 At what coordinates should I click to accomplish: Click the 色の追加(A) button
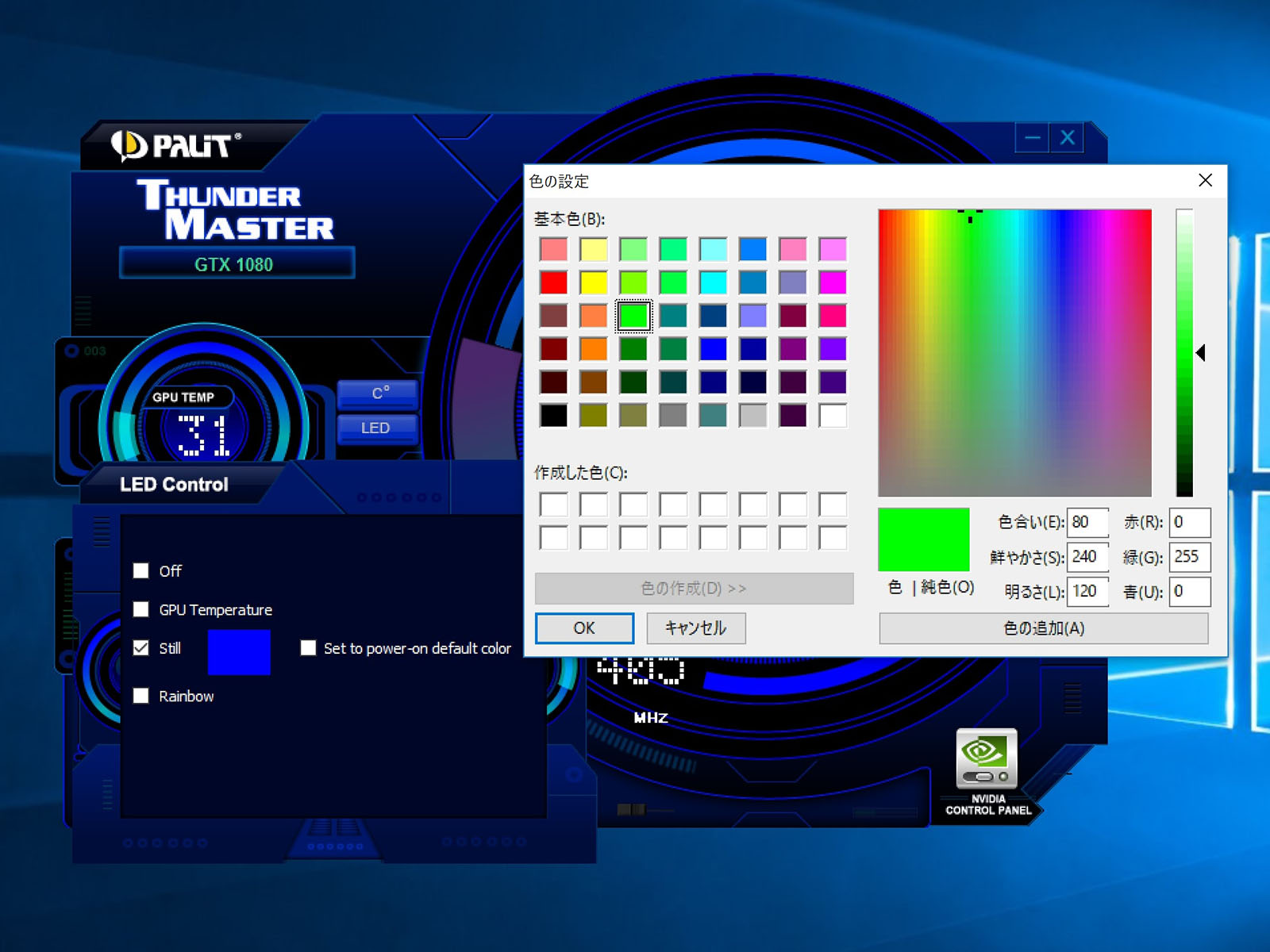tap(1044, 628)
